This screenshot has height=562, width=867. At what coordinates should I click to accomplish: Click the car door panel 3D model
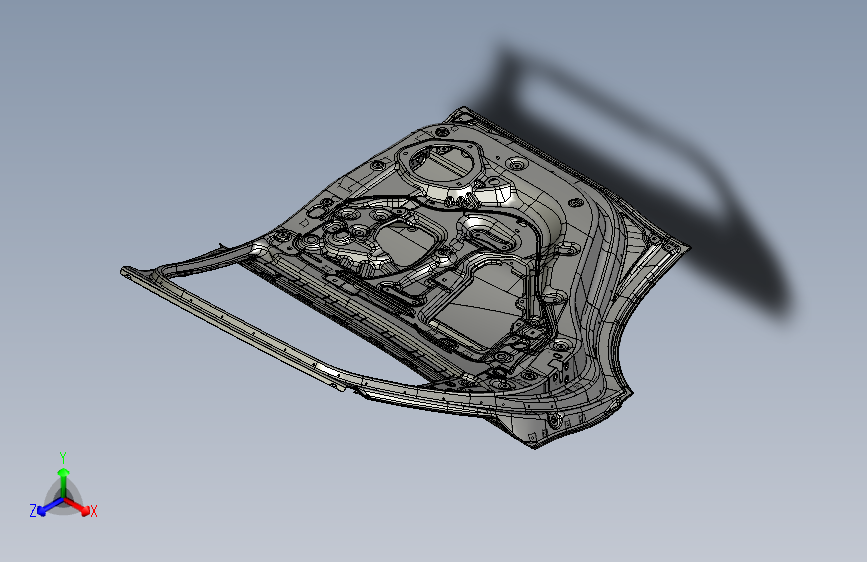[406, 277]
